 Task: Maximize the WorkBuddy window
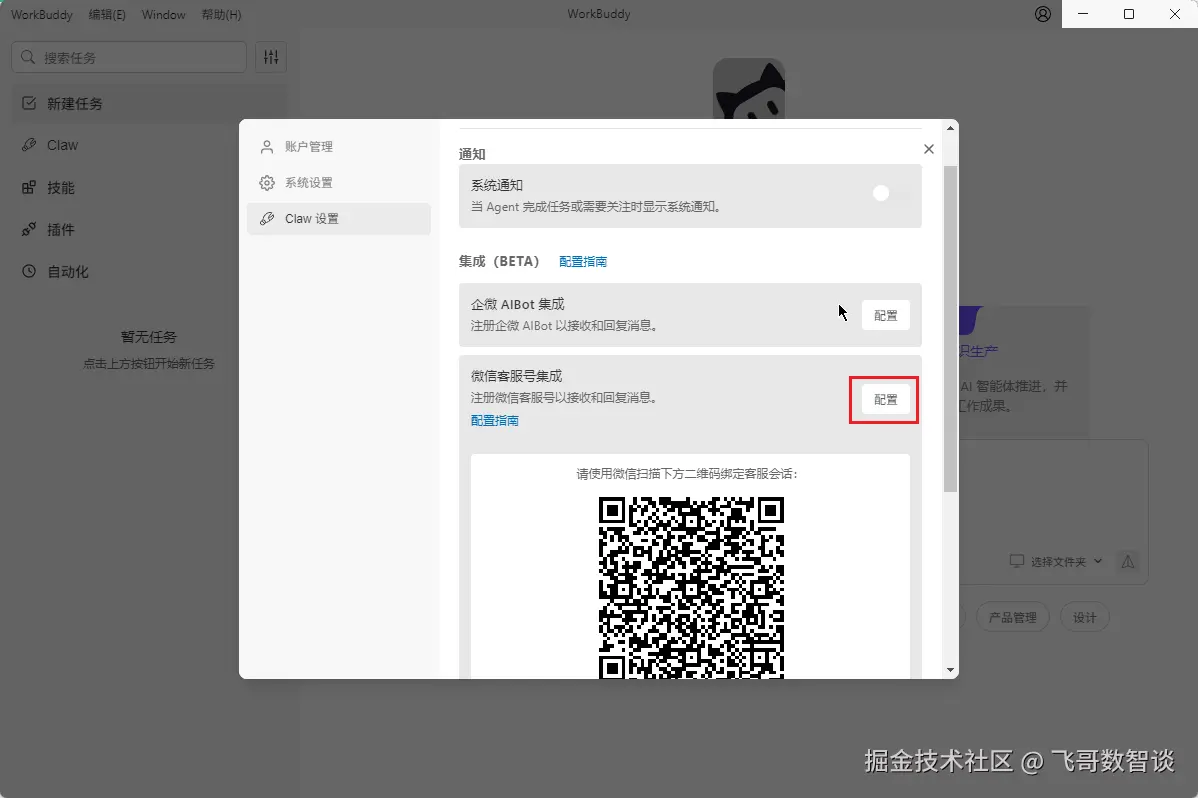tap(1128, 14)
